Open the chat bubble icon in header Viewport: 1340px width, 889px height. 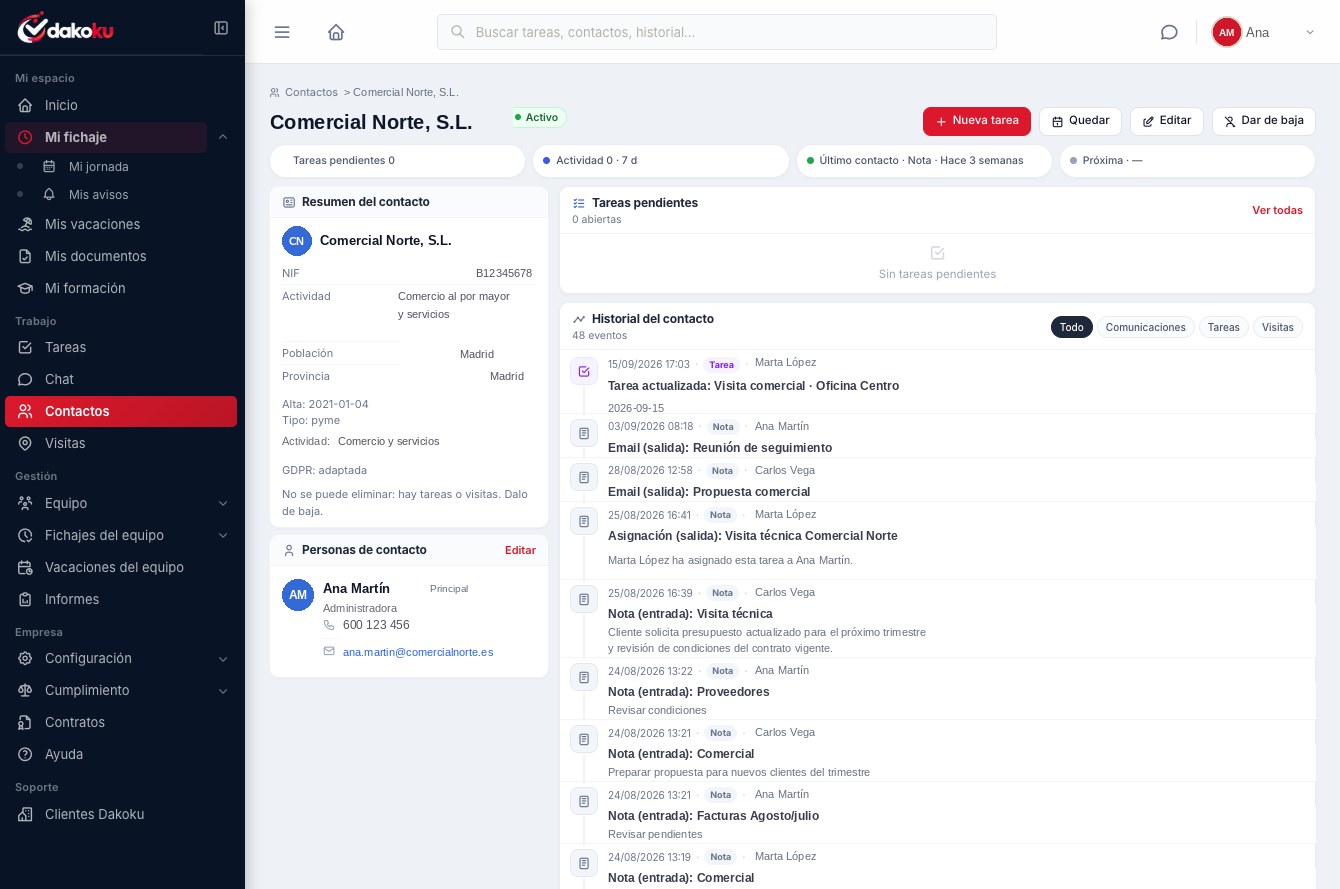coord(1169,32)
